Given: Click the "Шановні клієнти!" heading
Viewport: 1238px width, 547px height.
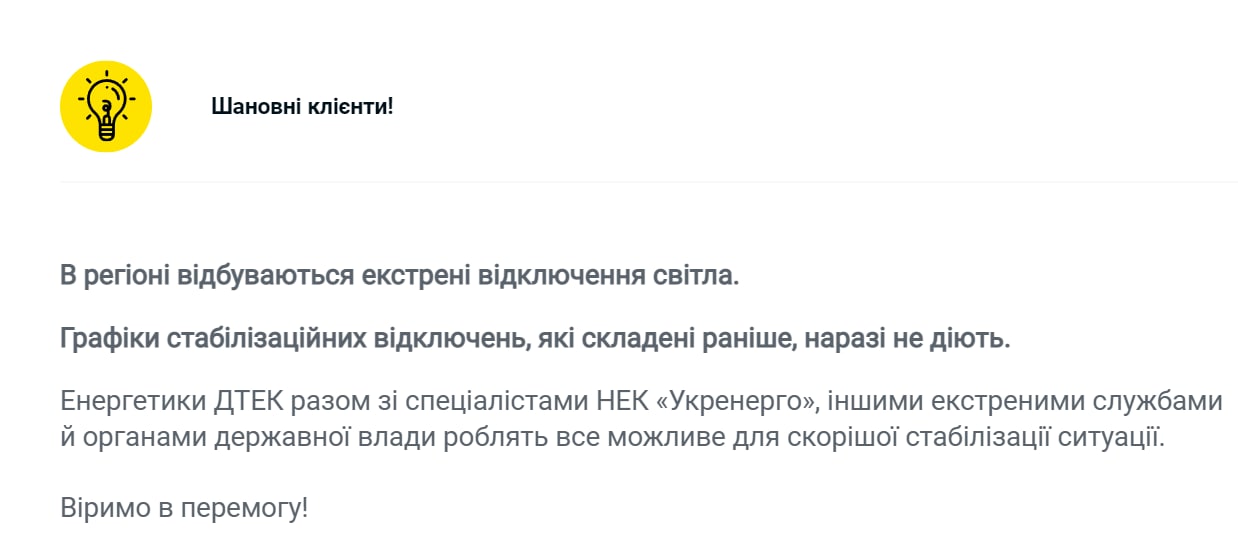Looking at the screenshot, I should tap(302, 106).
